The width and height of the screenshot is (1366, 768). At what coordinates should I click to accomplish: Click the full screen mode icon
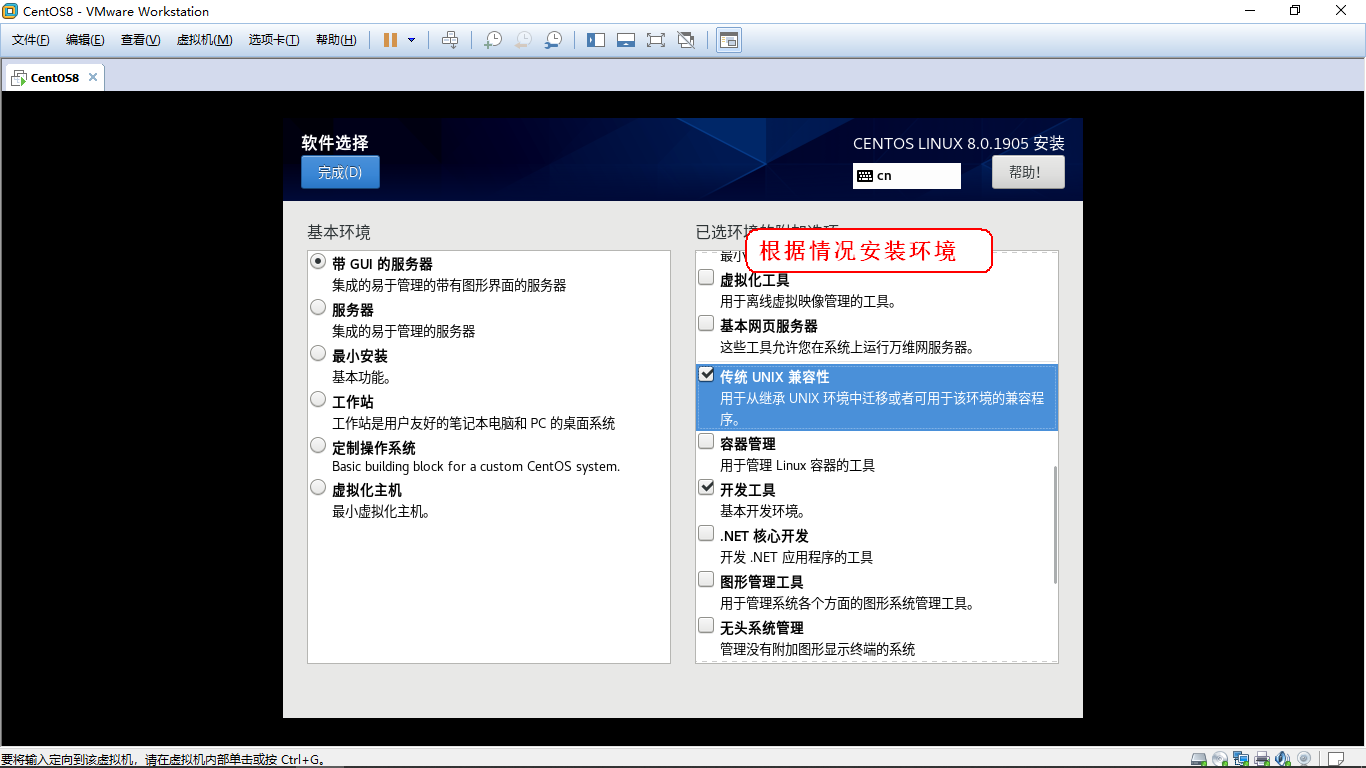[656, 40]
